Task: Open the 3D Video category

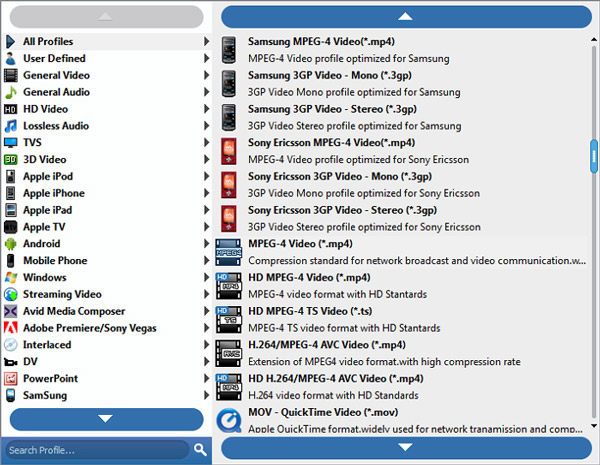Action: [x=107, y=159]
